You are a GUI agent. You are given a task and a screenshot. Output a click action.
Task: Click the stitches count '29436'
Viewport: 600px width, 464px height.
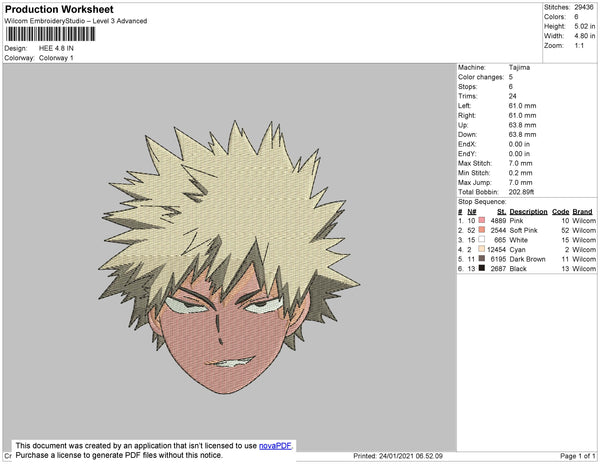point(584,7)
